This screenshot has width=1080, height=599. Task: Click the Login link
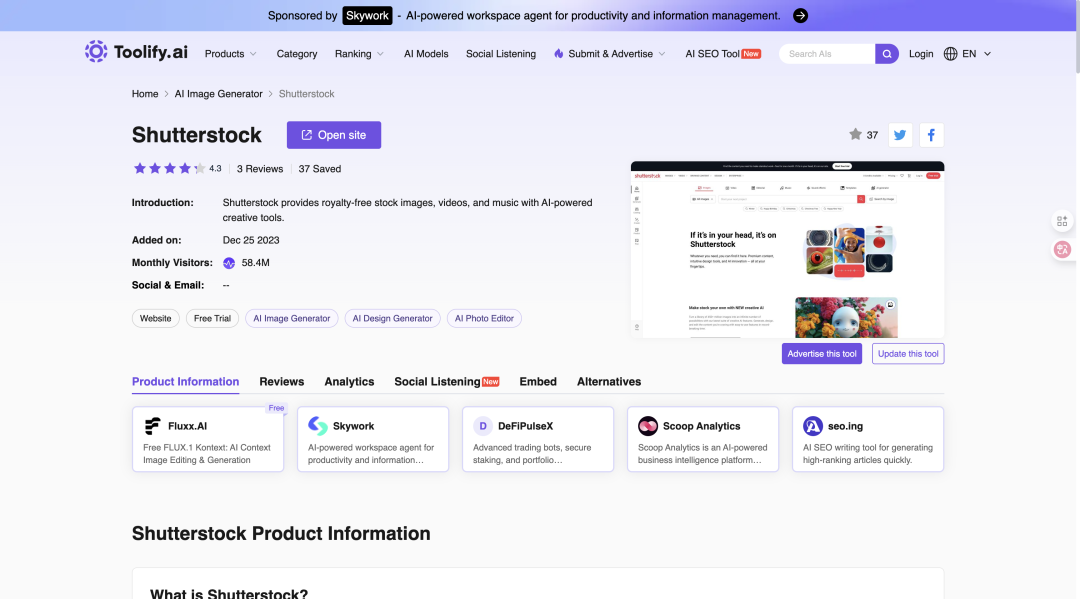pos(921,54)
